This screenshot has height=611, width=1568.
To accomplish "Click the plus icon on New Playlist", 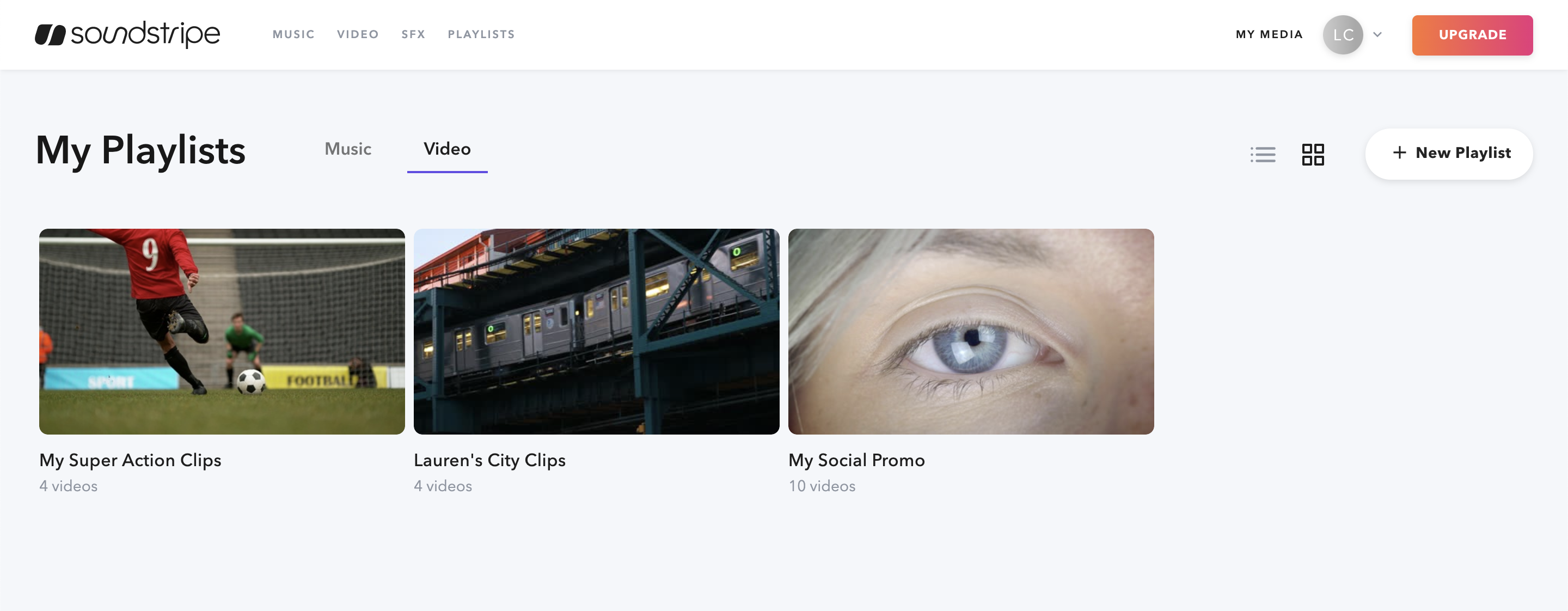I will 1399,154.
